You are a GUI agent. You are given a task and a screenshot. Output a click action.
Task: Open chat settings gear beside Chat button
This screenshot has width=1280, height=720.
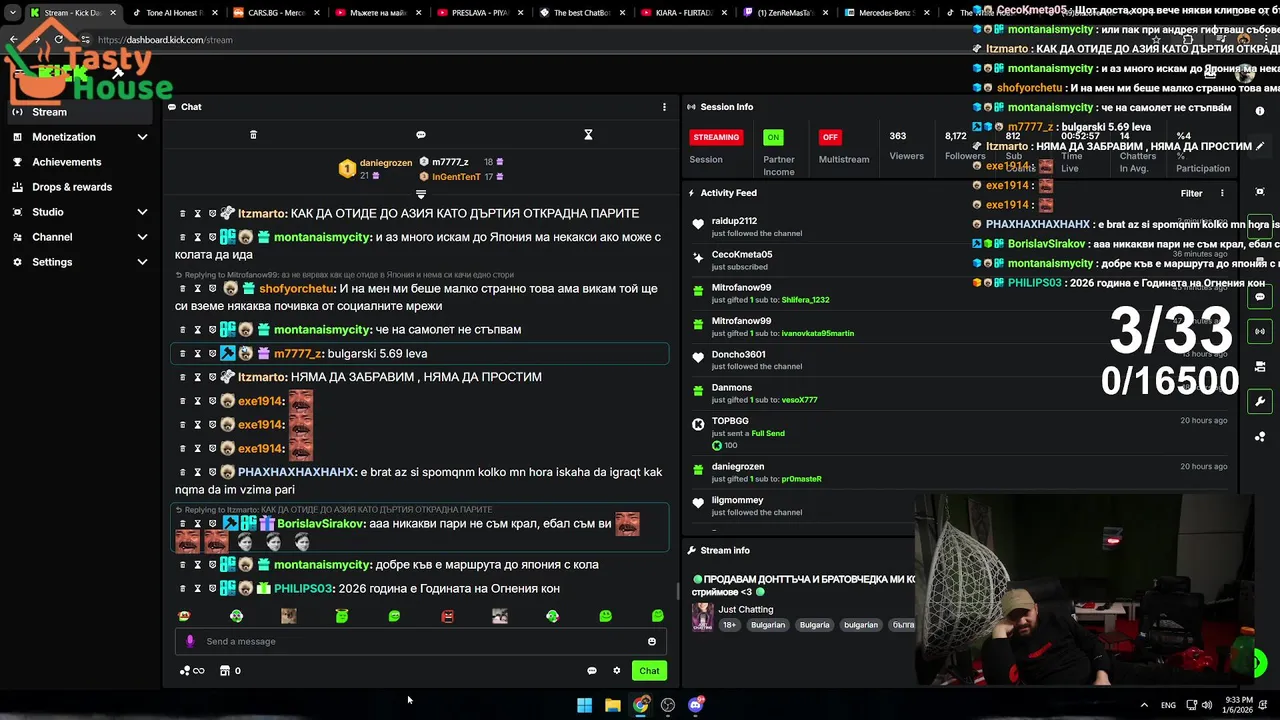point(617,671)
